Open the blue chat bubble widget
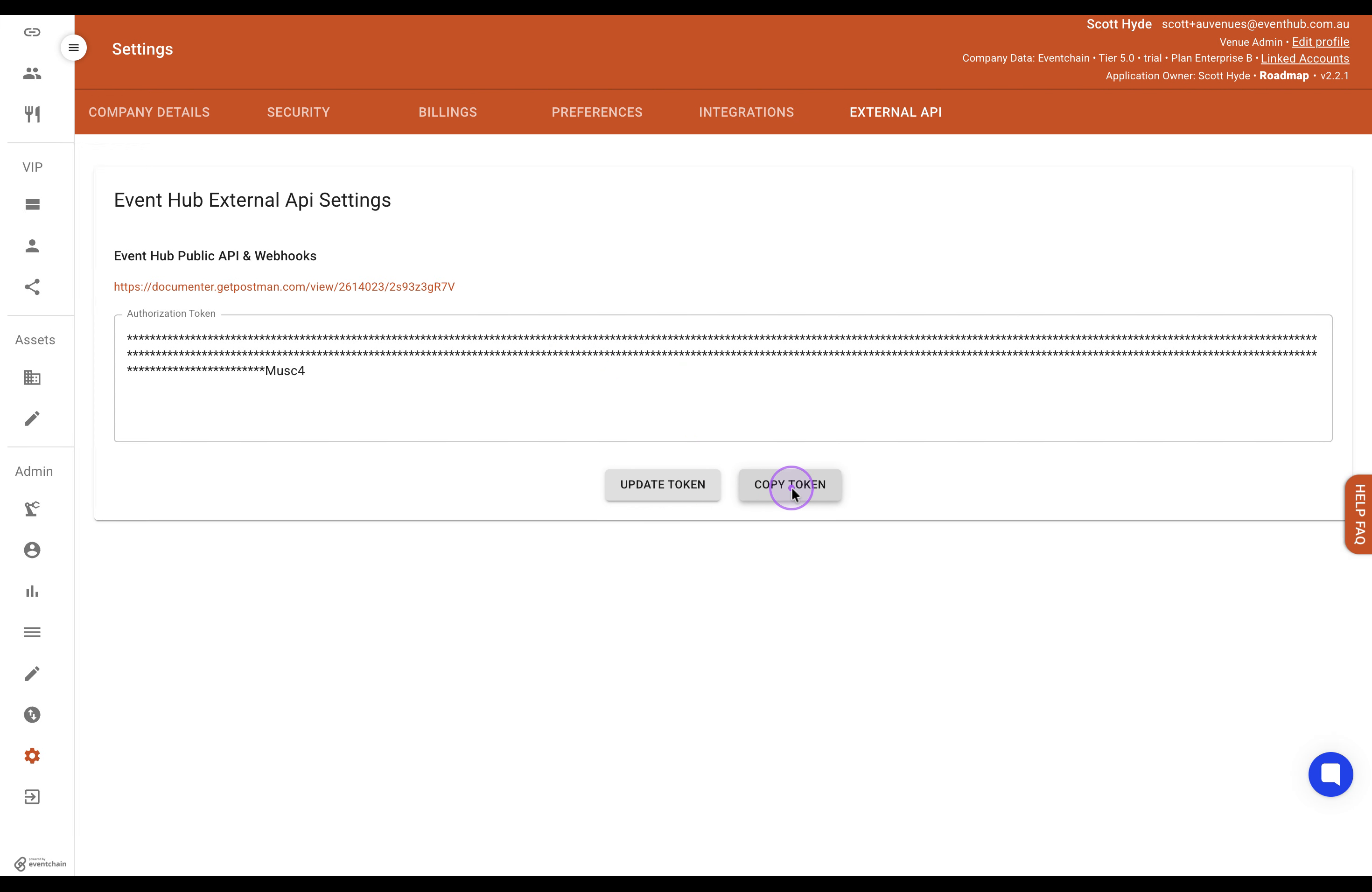 [x=1330, y=774]
